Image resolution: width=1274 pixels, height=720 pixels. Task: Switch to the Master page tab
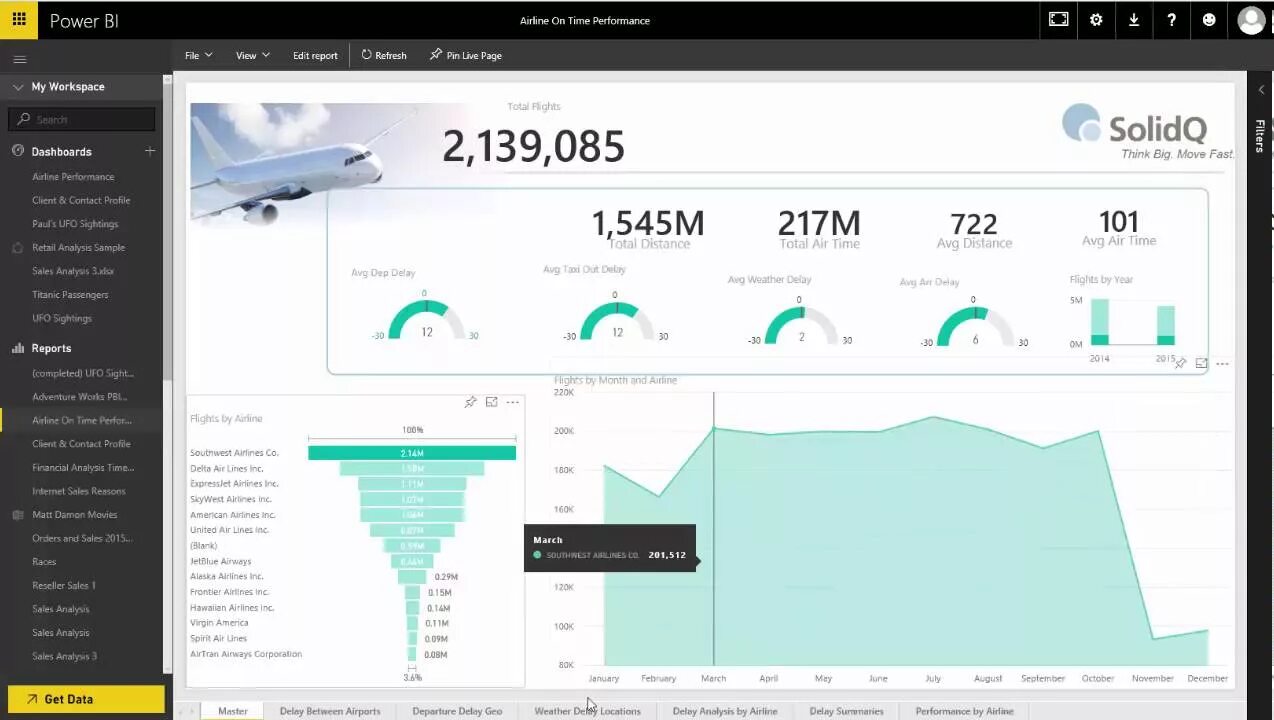point(233,711)
